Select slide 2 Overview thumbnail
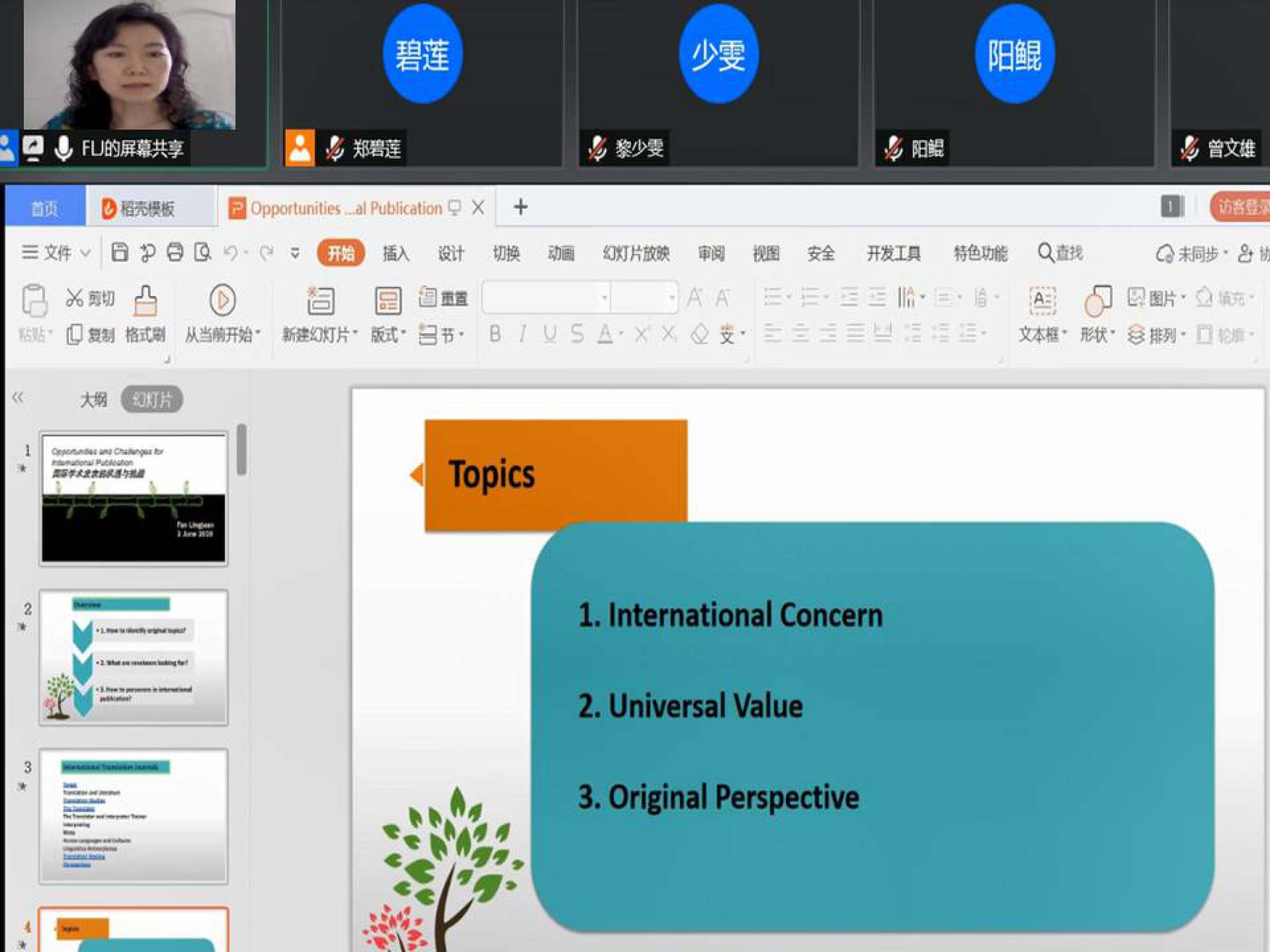Screen dimensions: 1270x952 pyautogui.click(x=133, y=657)
